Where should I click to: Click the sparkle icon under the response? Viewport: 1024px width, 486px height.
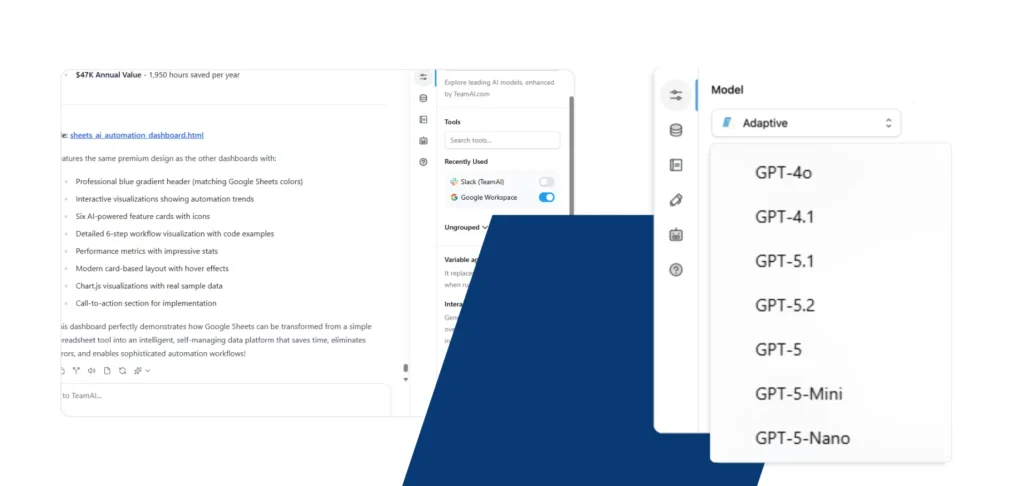pos(138,371)
